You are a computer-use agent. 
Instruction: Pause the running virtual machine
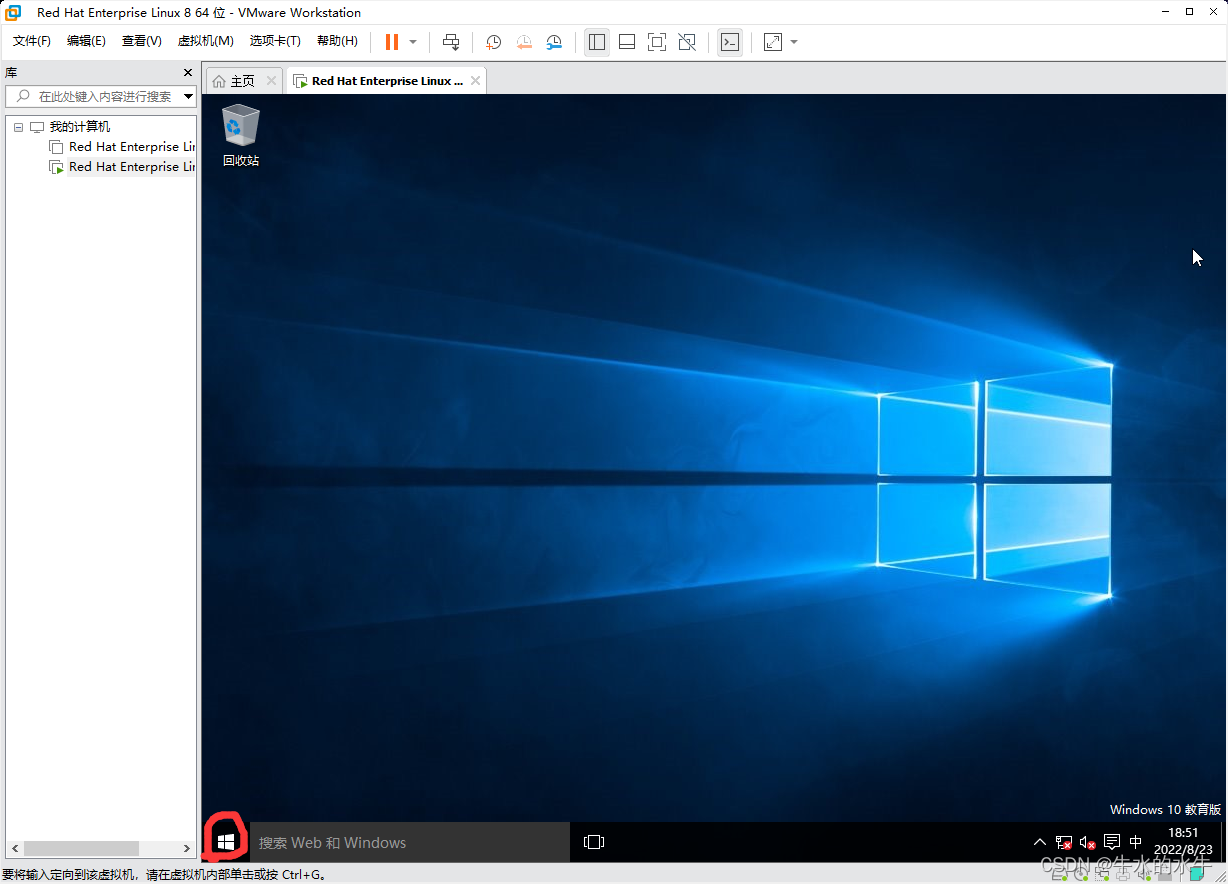coord(391,42)
